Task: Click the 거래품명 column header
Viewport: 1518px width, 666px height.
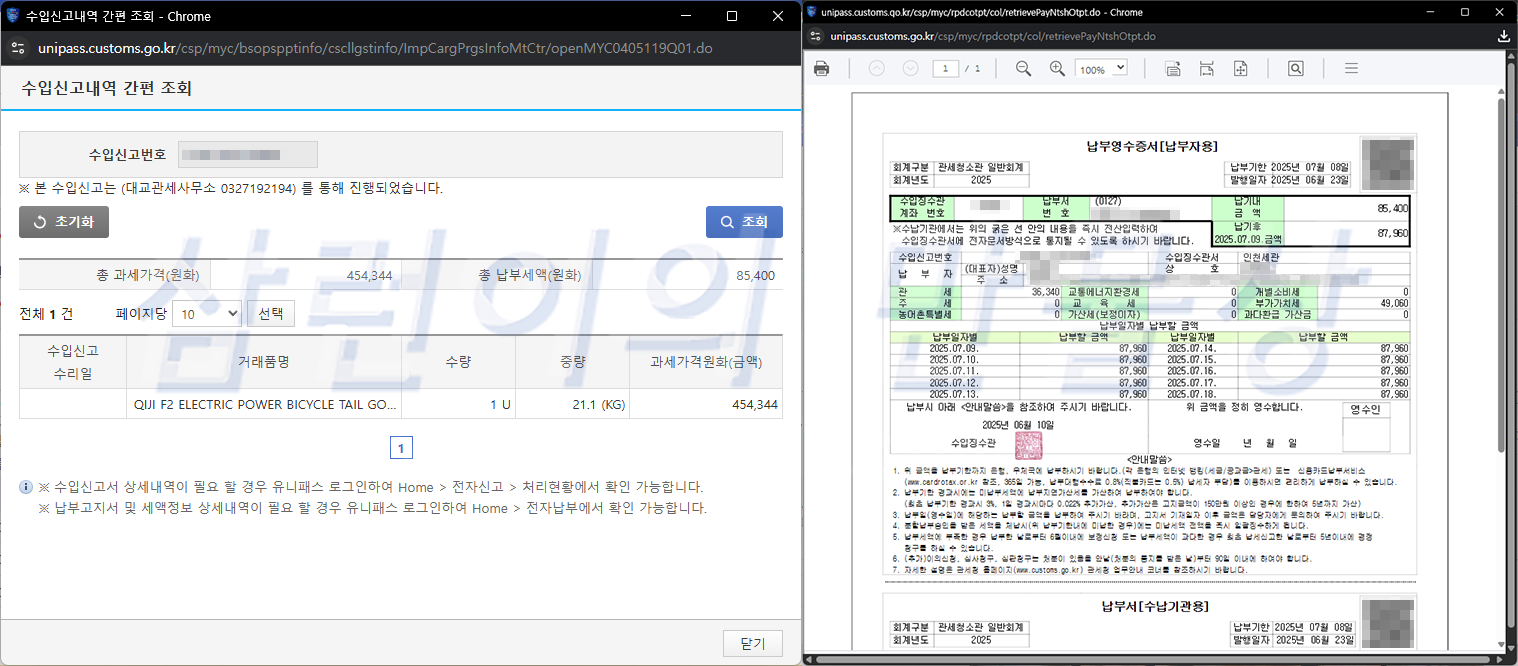Action: pos(264,362)
